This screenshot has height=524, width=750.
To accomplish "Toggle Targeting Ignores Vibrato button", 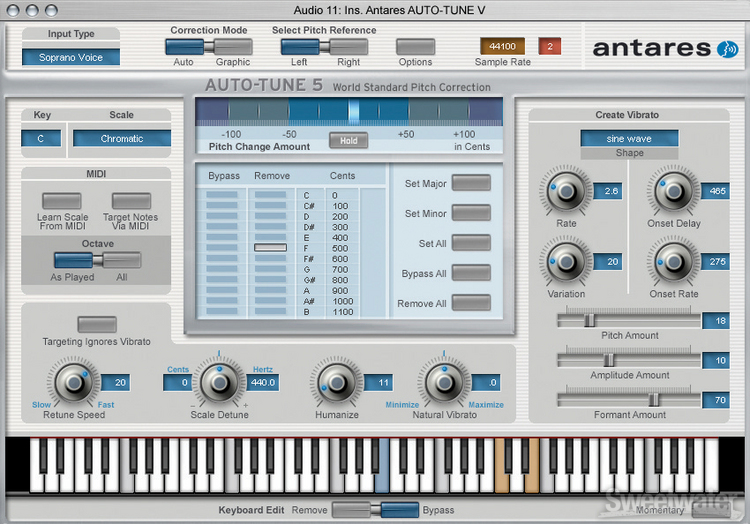I will point(97,324).
